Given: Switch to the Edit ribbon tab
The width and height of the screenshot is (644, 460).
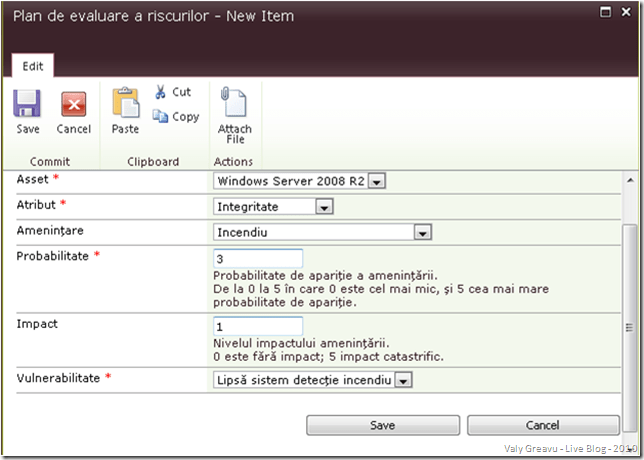Looking at the screenshot, I should (x=33, y=64).
